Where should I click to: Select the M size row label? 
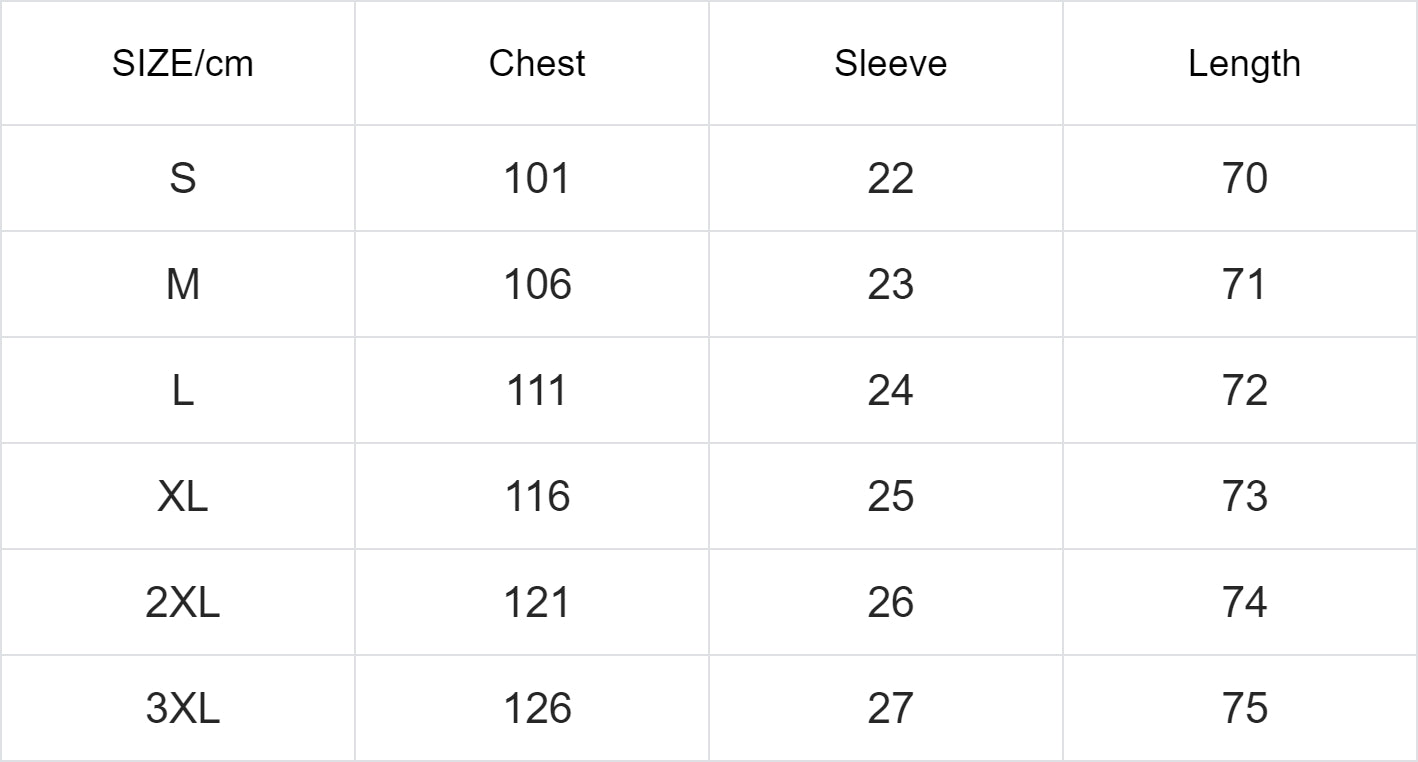[182, 285]
